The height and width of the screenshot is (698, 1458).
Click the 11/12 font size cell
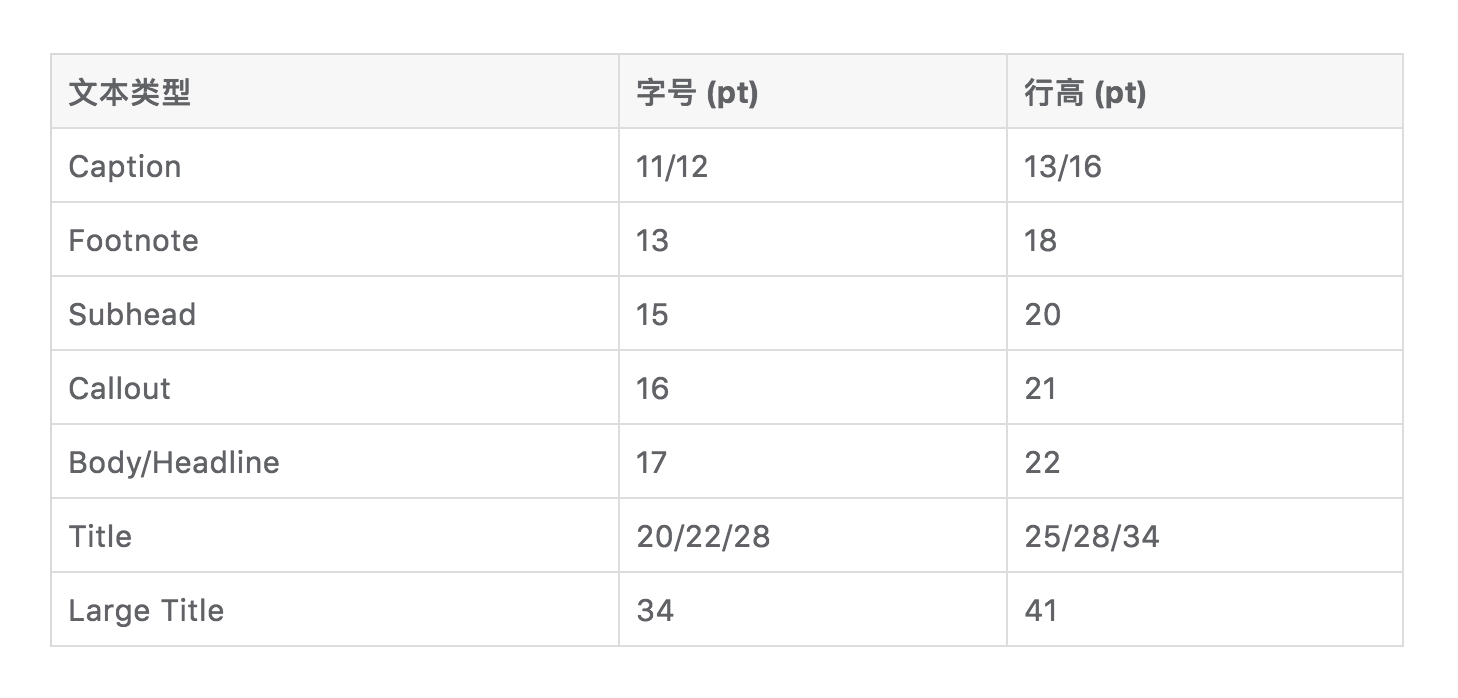click(x=672, y=166)
